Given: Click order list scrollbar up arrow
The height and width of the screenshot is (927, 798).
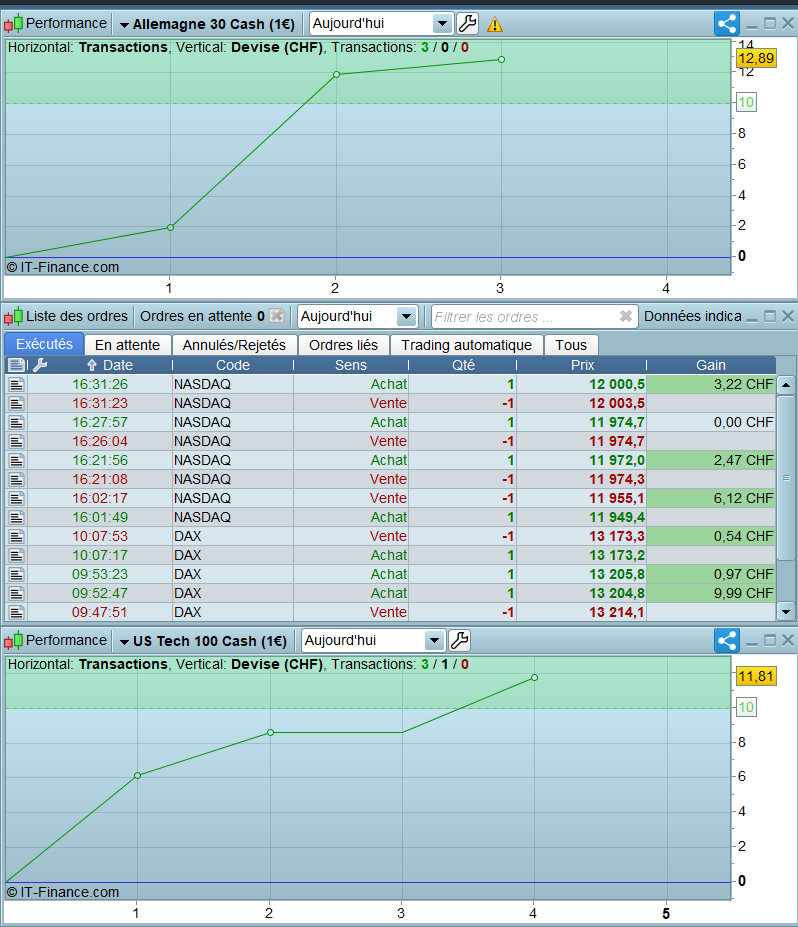Looking at the screenshot, I should (x=786, y=385).
